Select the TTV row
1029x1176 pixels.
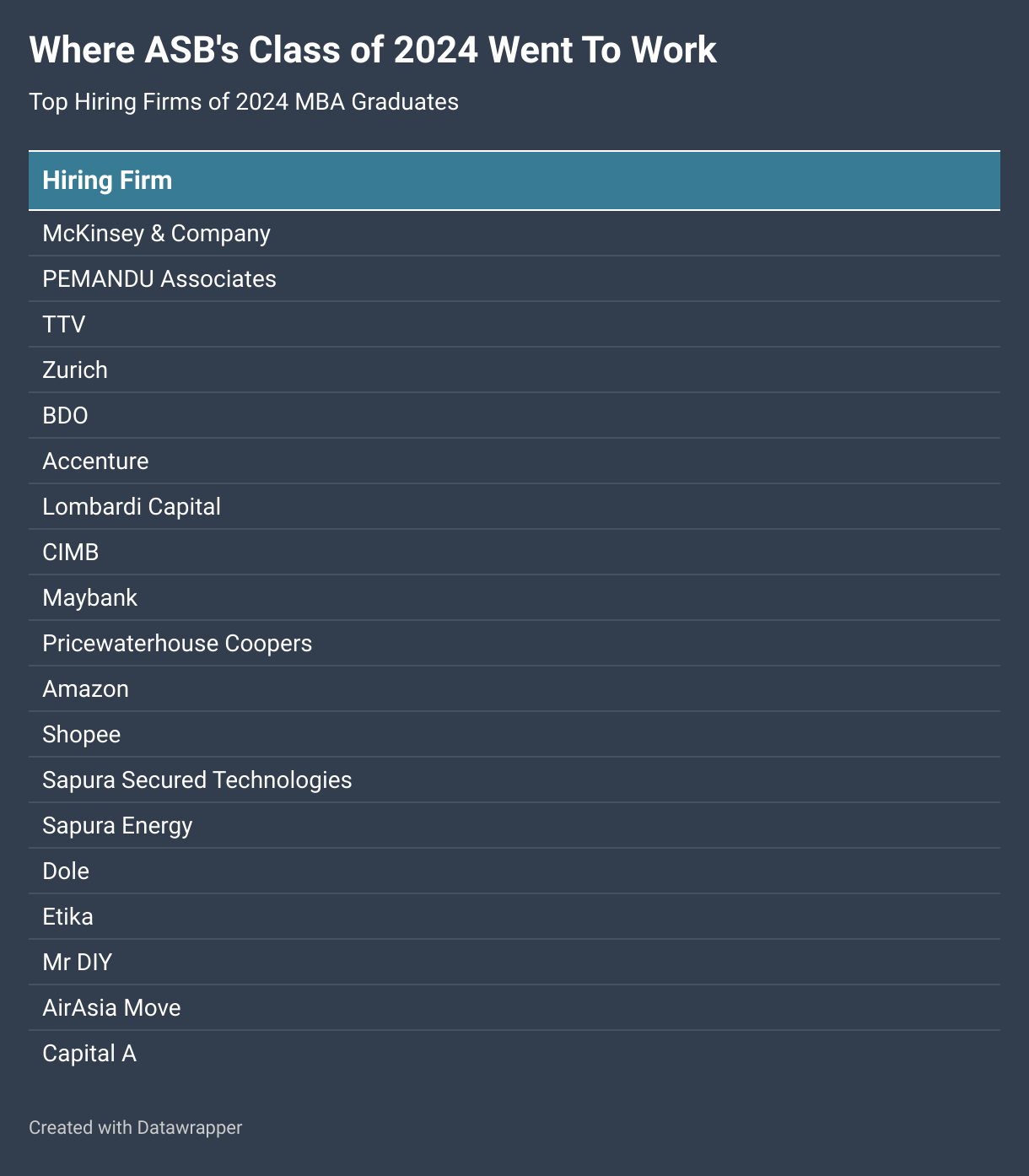64,325
